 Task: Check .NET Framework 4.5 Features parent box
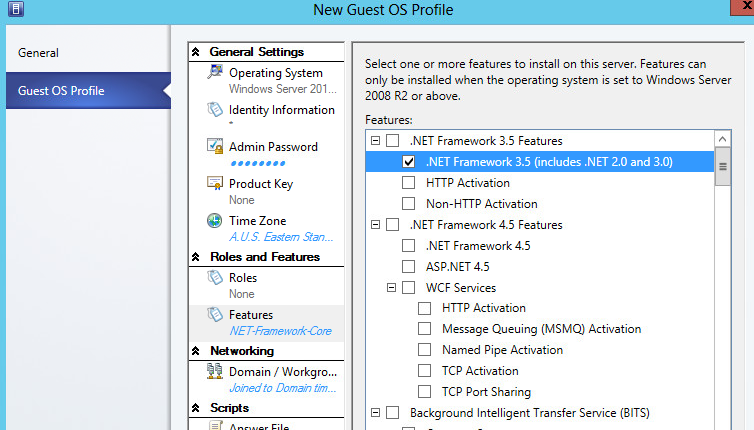point(392,225)
